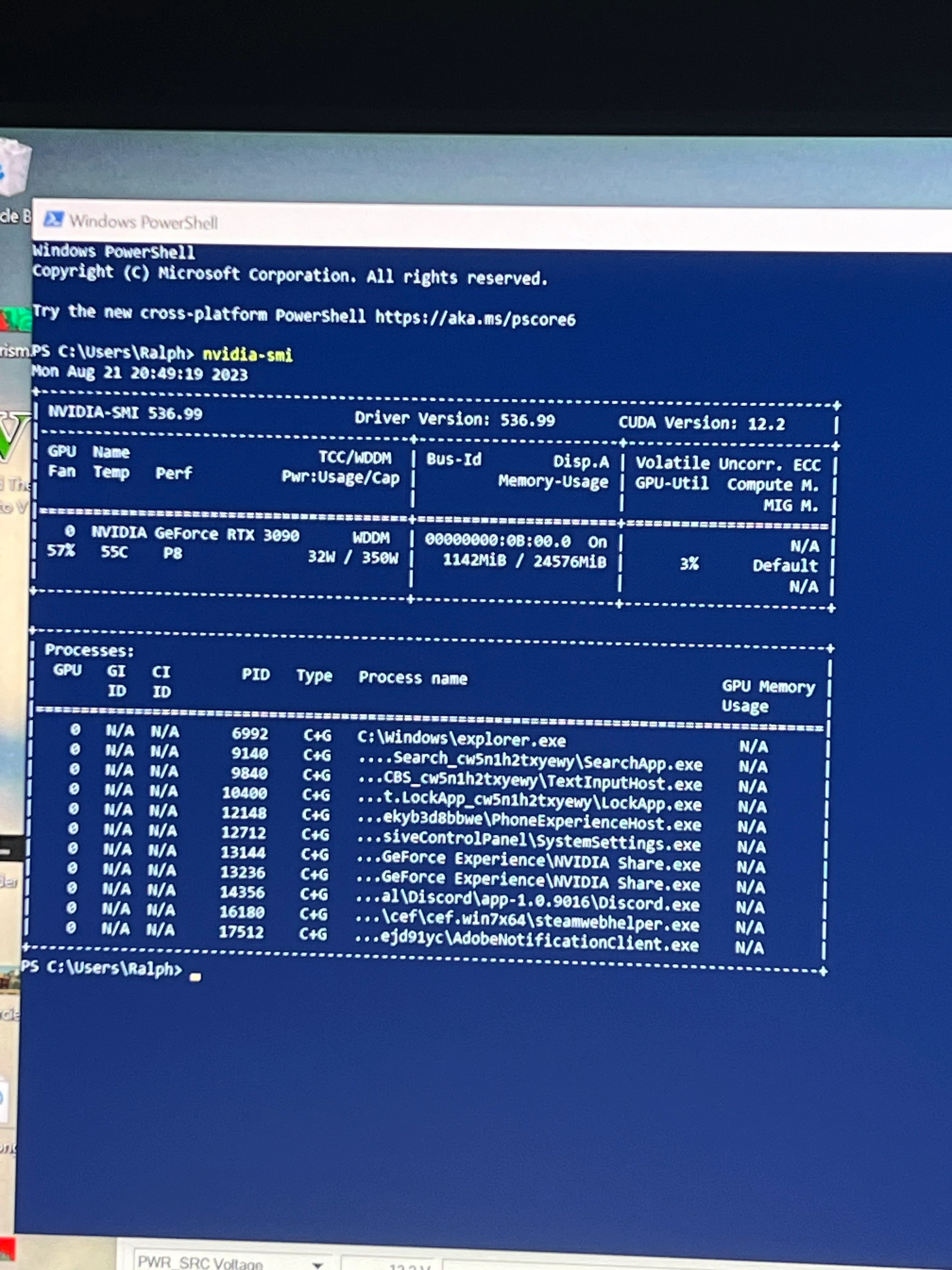
Task: Click the 1142MiB / 24576MiB memory usage
Action: click(x=524, y=561)
